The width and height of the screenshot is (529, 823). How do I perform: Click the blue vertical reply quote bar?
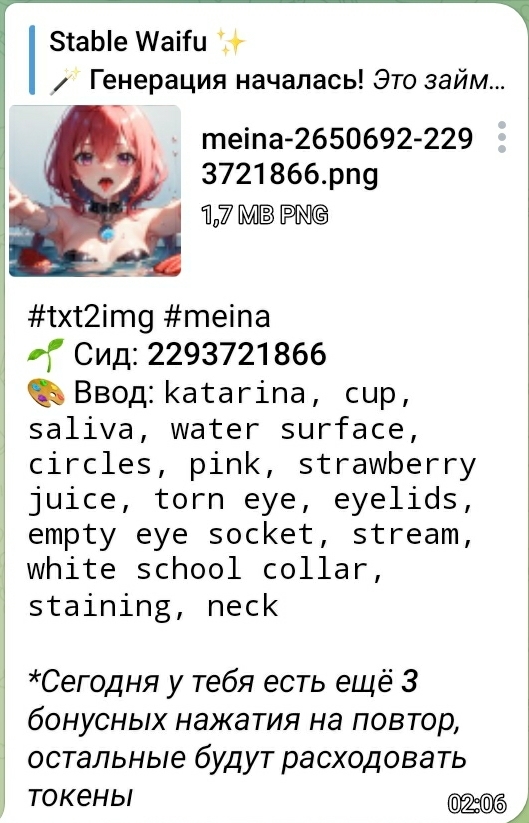[32, 61]
